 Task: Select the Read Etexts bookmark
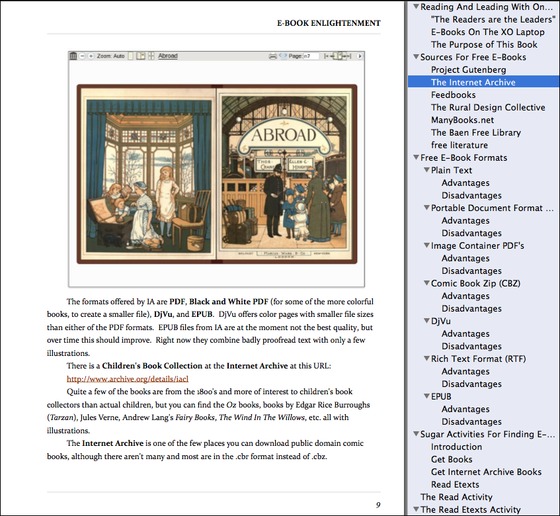click(x=455, y=484)
